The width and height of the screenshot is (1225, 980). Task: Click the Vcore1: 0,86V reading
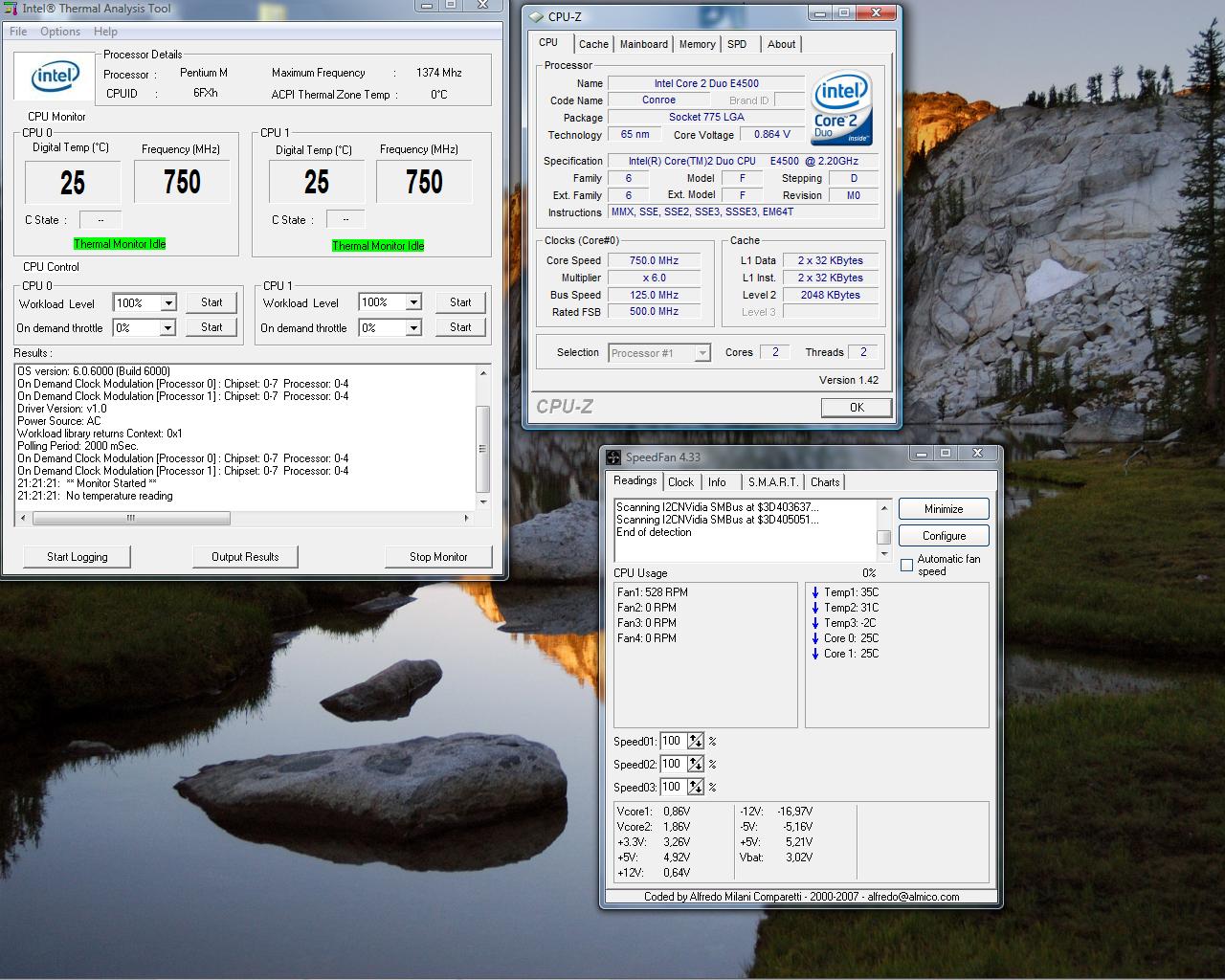click(x=654, y=812)
